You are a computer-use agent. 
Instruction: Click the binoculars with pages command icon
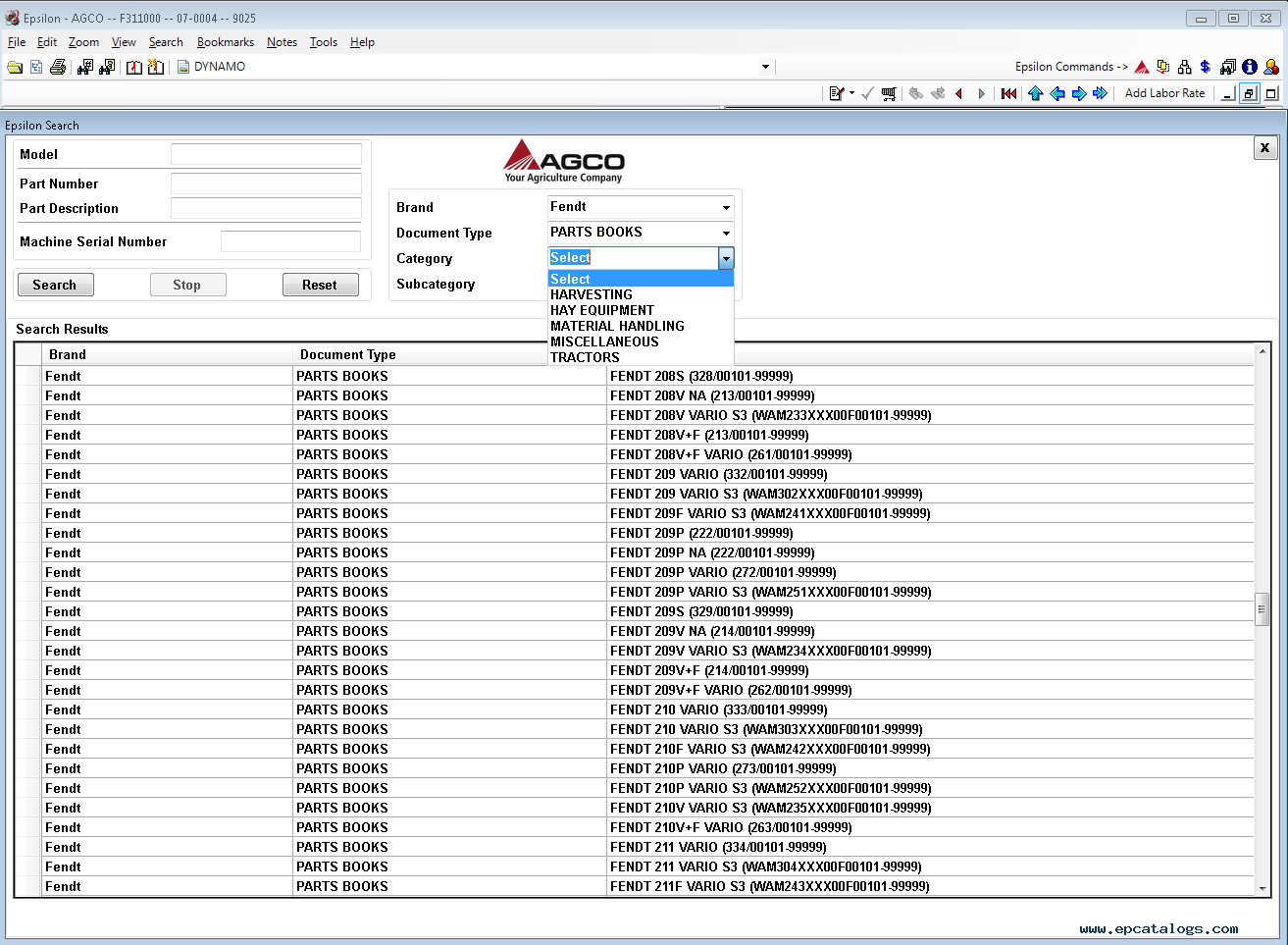pyautogui.click(x=1228, y=67)
